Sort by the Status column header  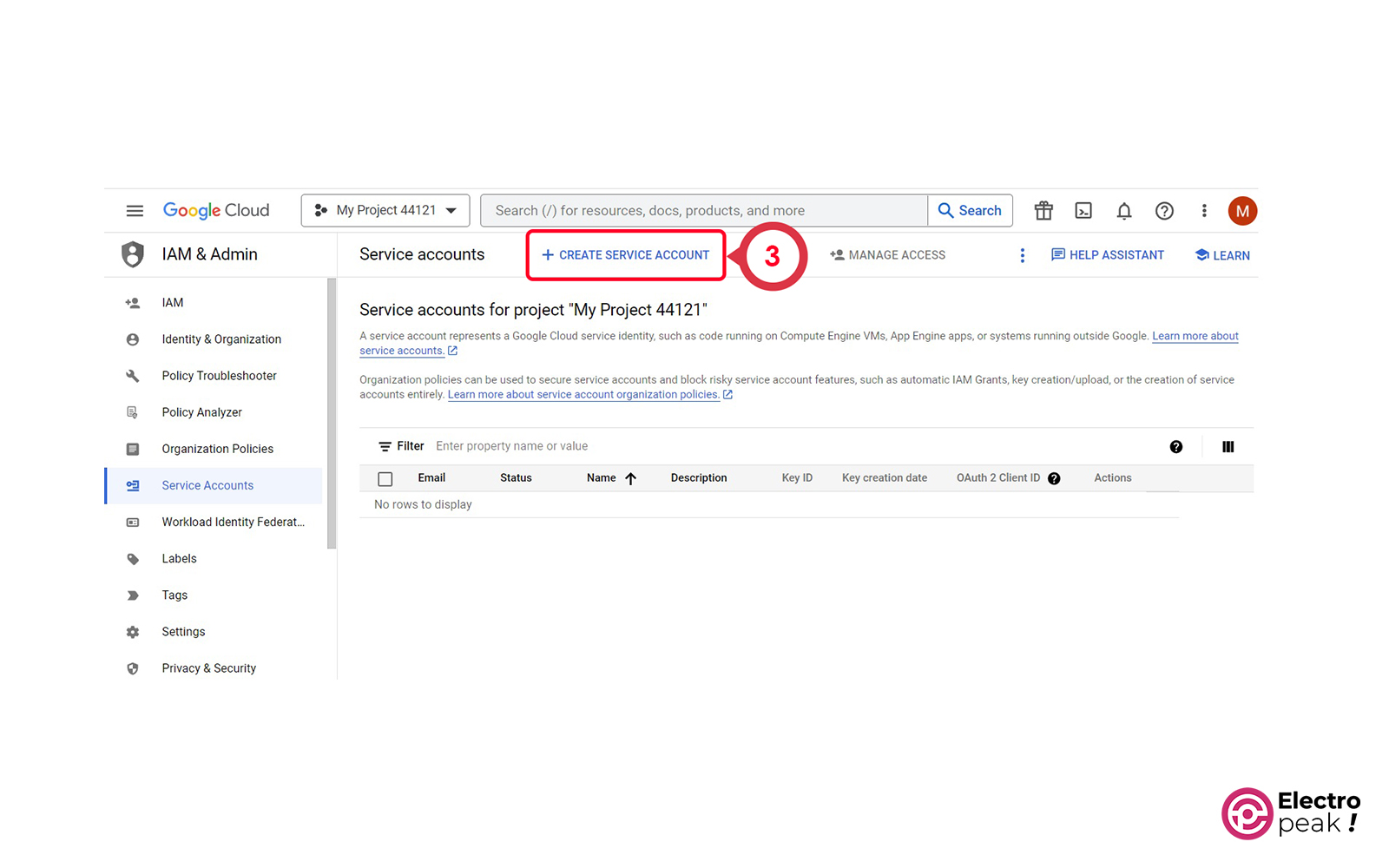pyautogui.click(x=516, y=478)
